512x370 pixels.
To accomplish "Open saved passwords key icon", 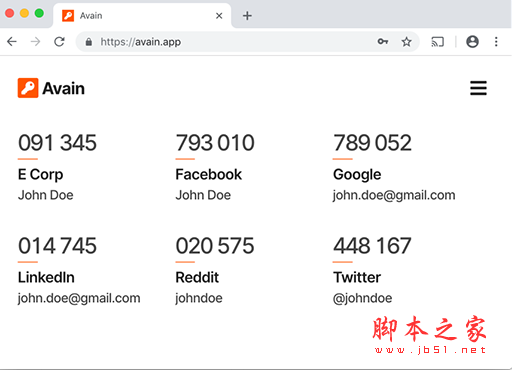I will (x=383, y=42).
